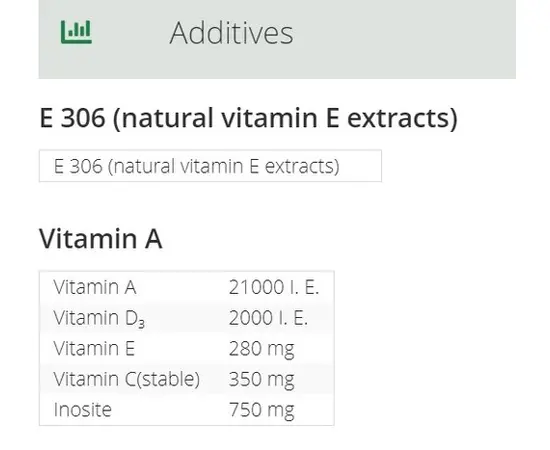Select the Inosite row label
Image resolution: width=550 pixels, height=450 pixels.
coord(82,409)
